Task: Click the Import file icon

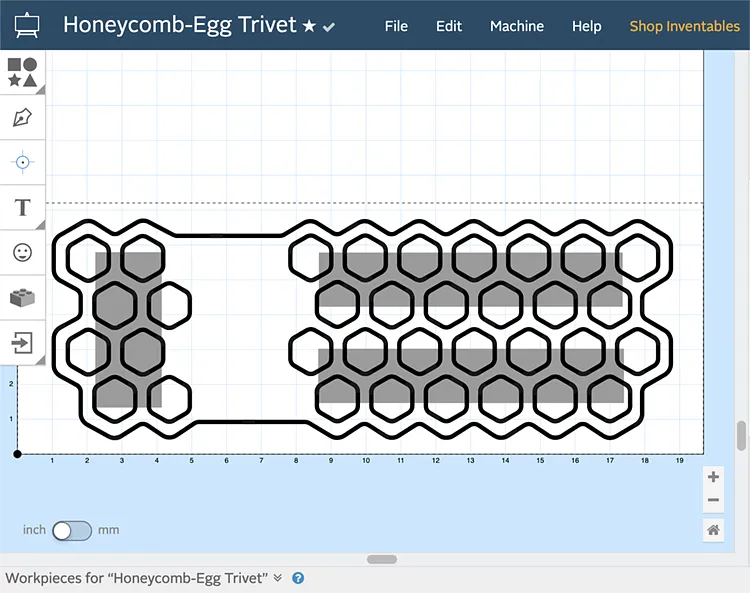Action: (x=22, y=343)
